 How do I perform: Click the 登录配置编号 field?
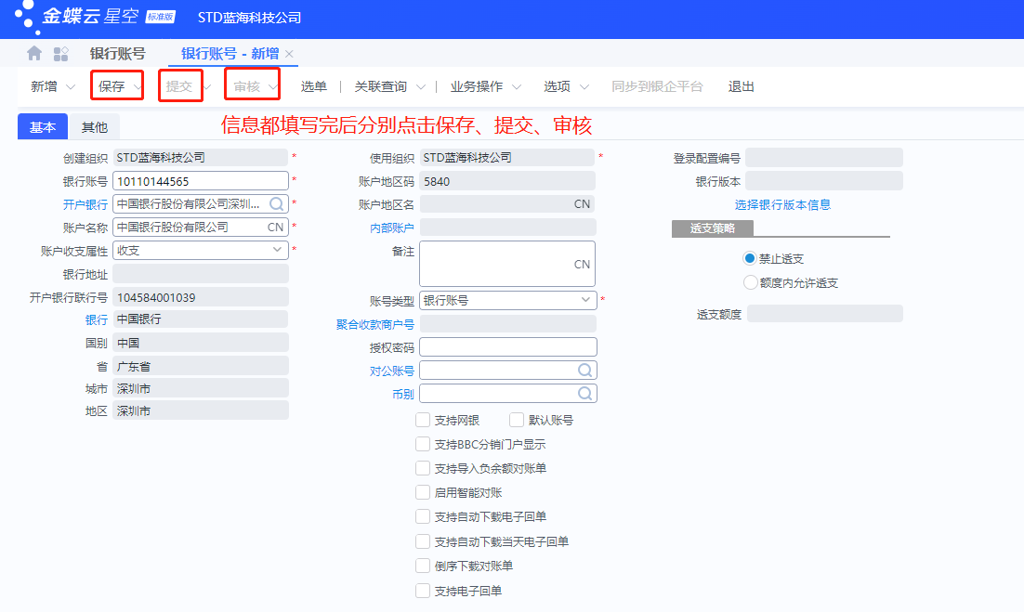click(x=824, y=157)
